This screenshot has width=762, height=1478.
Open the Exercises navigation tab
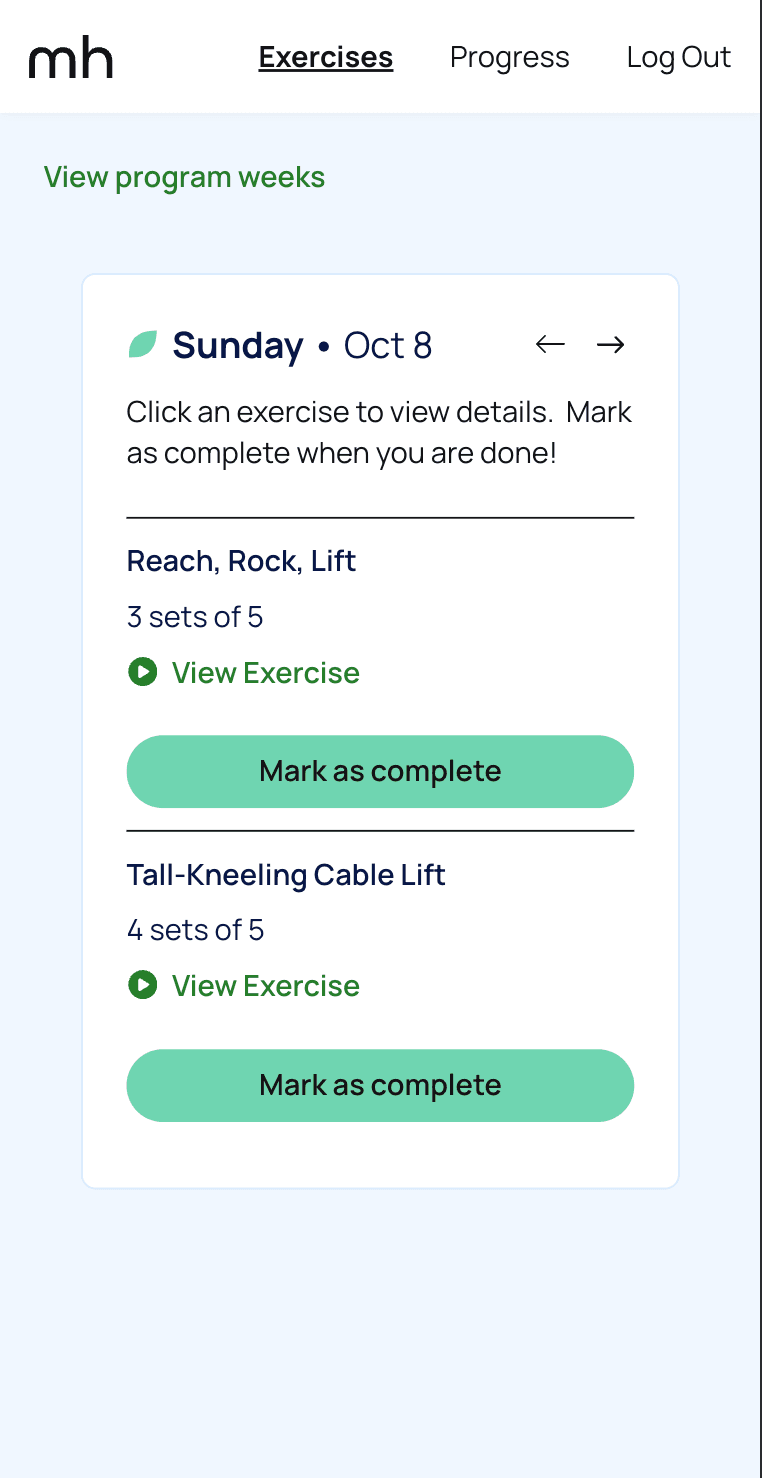pos(325,58)
